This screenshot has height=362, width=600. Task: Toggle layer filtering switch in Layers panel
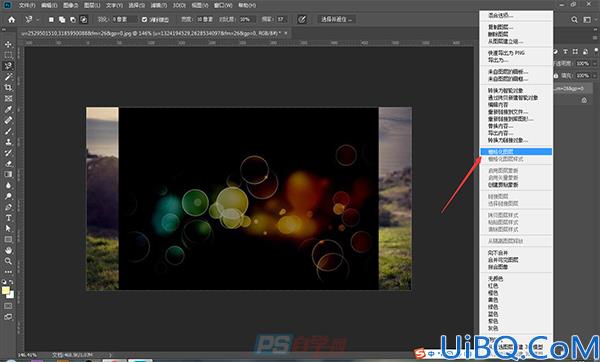coord(595,50)
